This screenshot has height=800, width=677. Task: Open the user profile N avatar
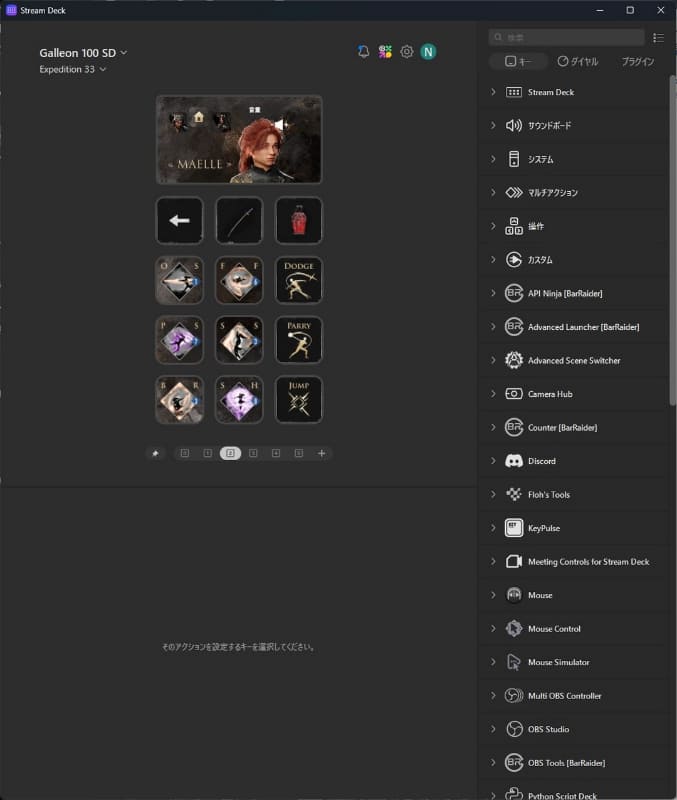tap(428, 52)
